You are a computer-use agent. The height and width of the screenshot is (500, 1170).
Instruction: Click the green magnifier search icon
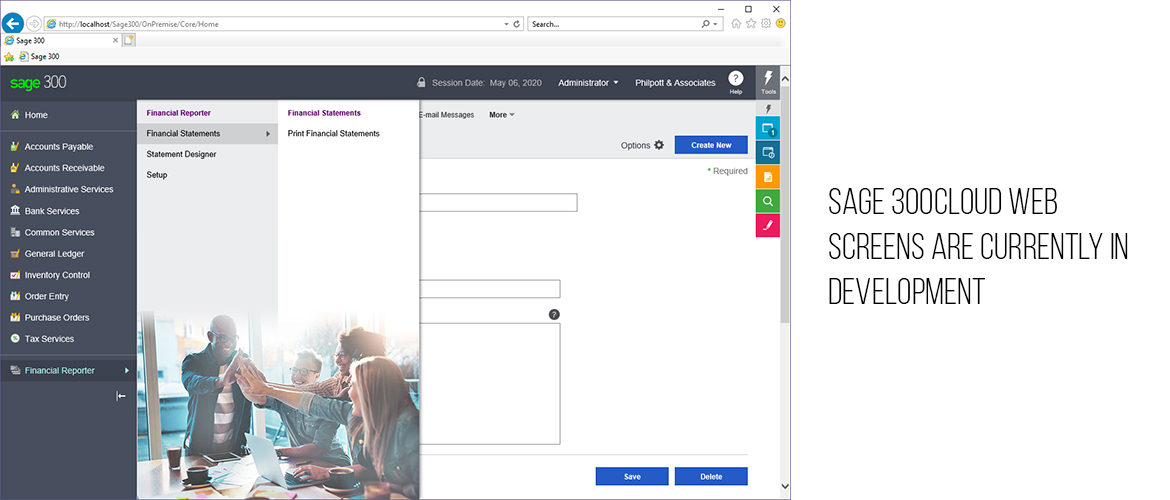click(768, 201)
